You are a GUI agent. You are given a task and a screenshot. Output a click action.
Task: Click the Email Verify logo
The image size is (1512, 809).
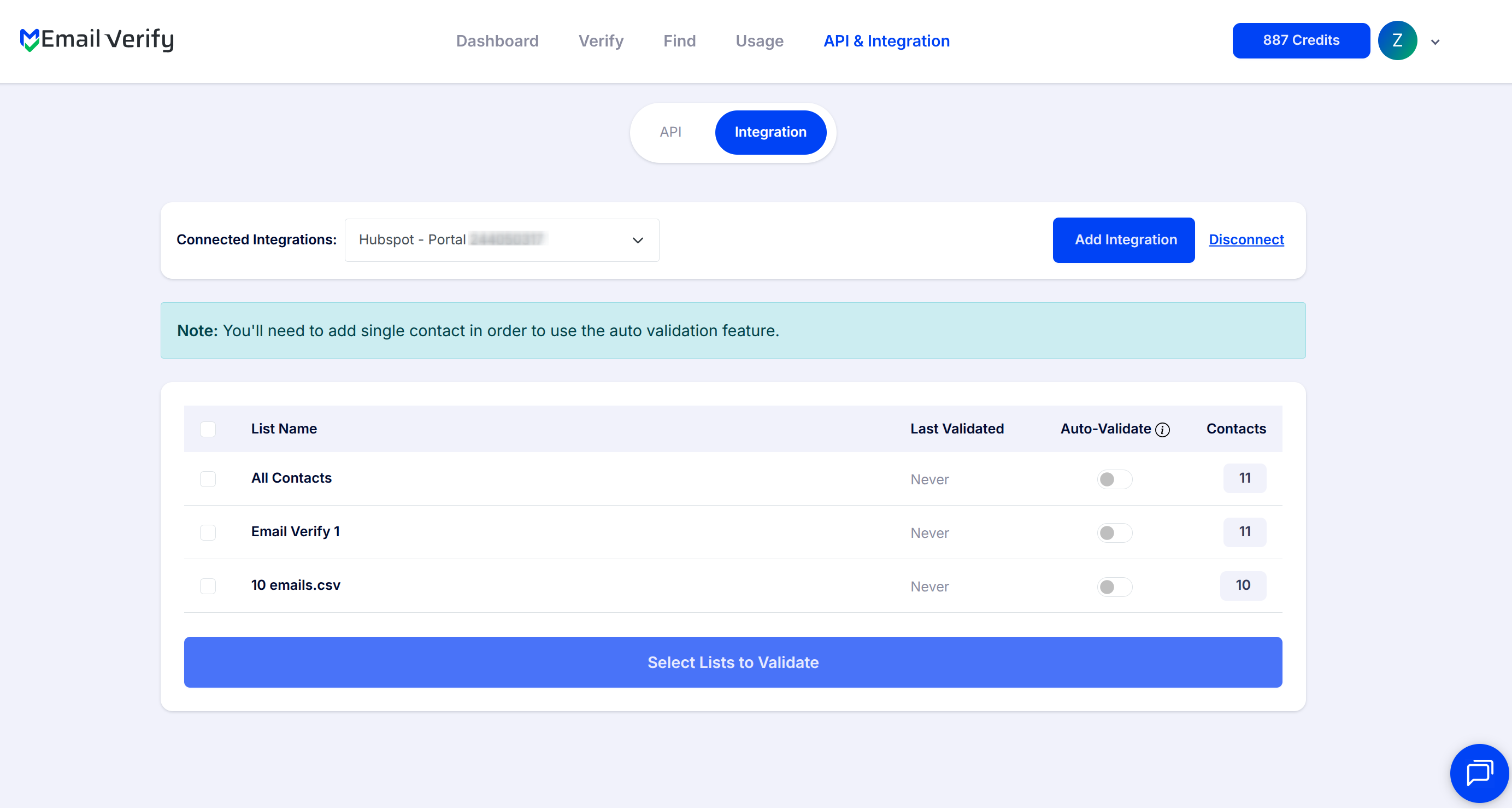(97, 40)
